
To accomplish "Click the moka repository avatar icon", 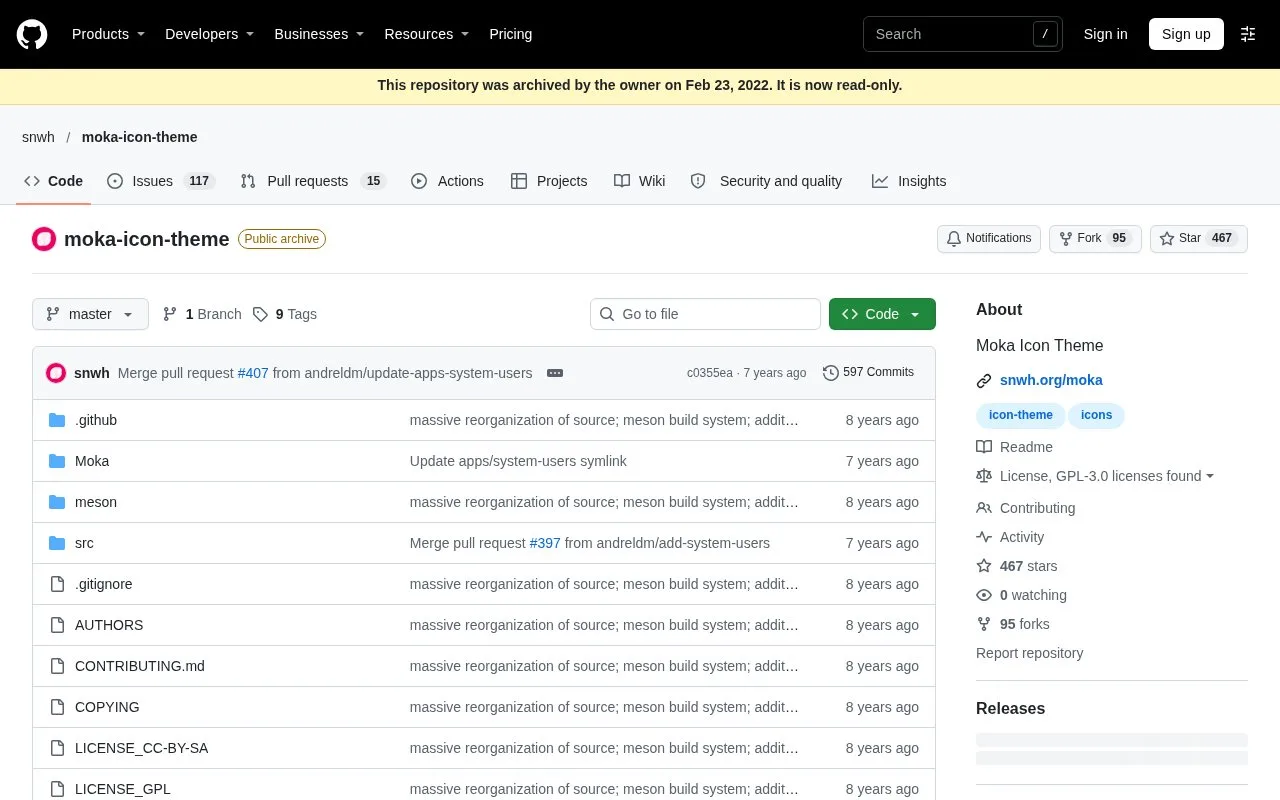I will [x=44, y=239].
